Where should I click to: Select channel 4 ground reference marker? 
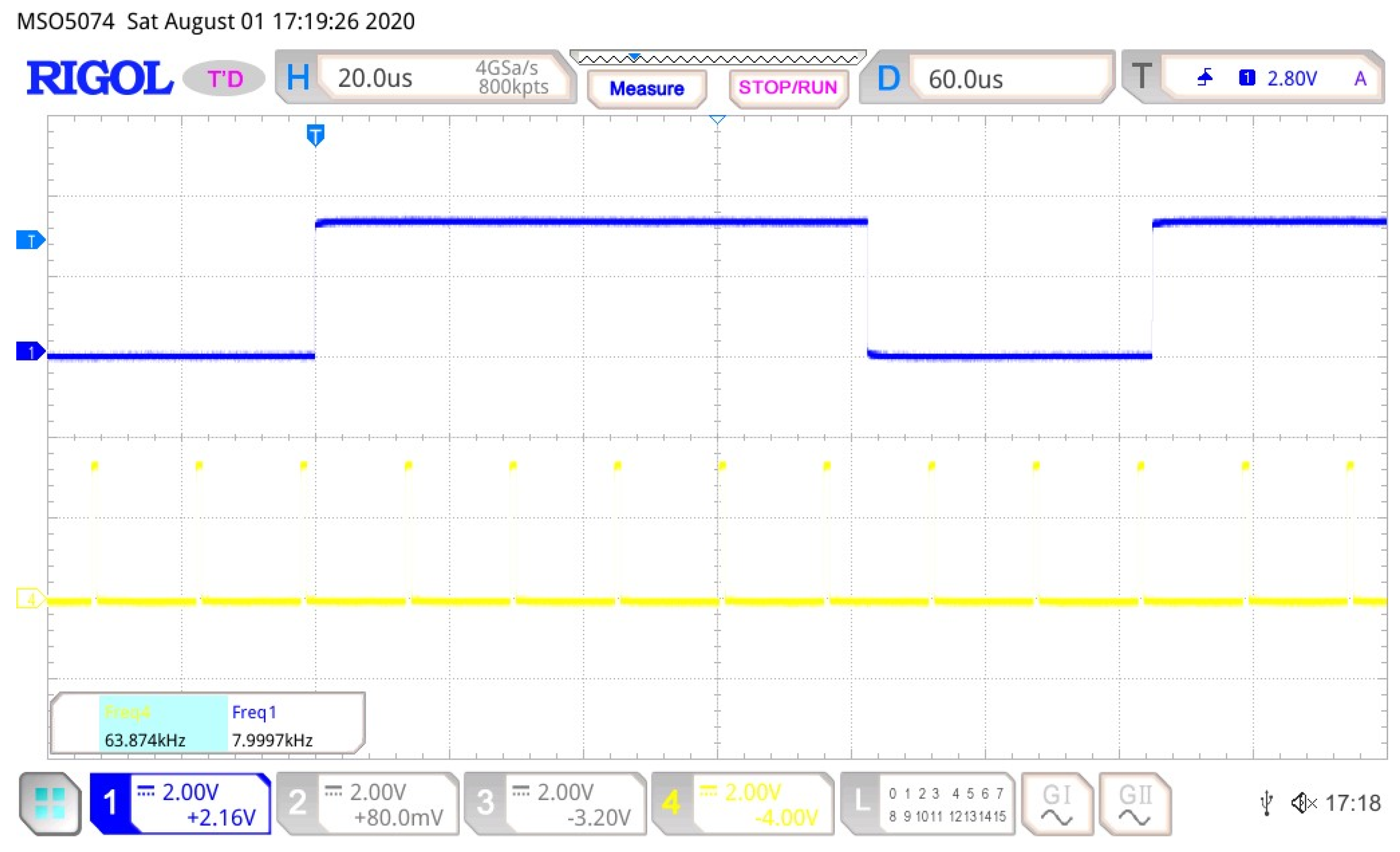[30, 599]
